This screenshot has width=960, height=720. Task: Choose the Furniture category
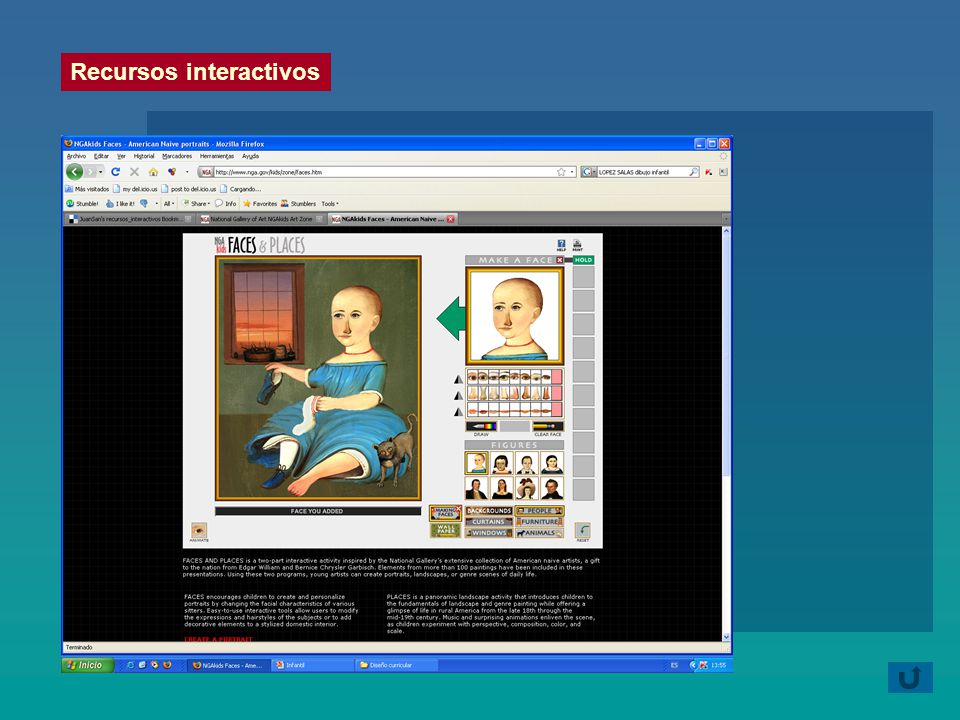point(539,522)
